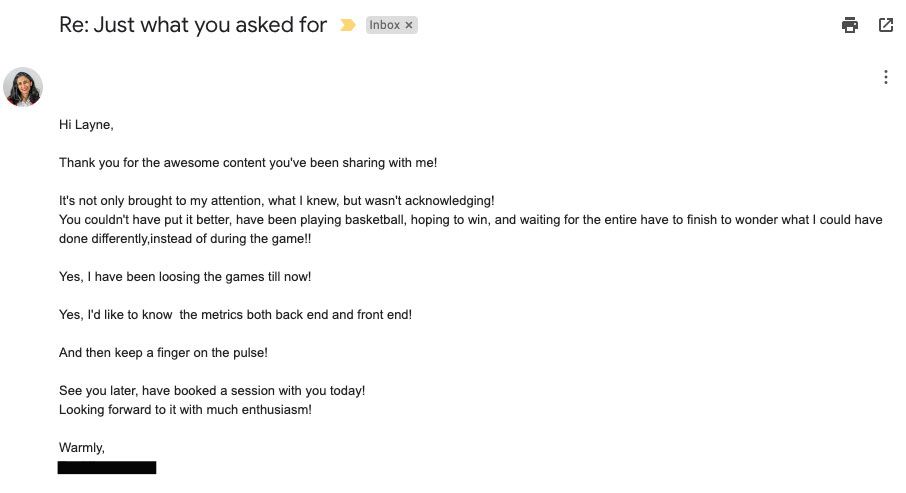The width and height of the screenshot is (906, 493).
Task: Open the three-dot More options menu
Action: click(x=885, y=77)
